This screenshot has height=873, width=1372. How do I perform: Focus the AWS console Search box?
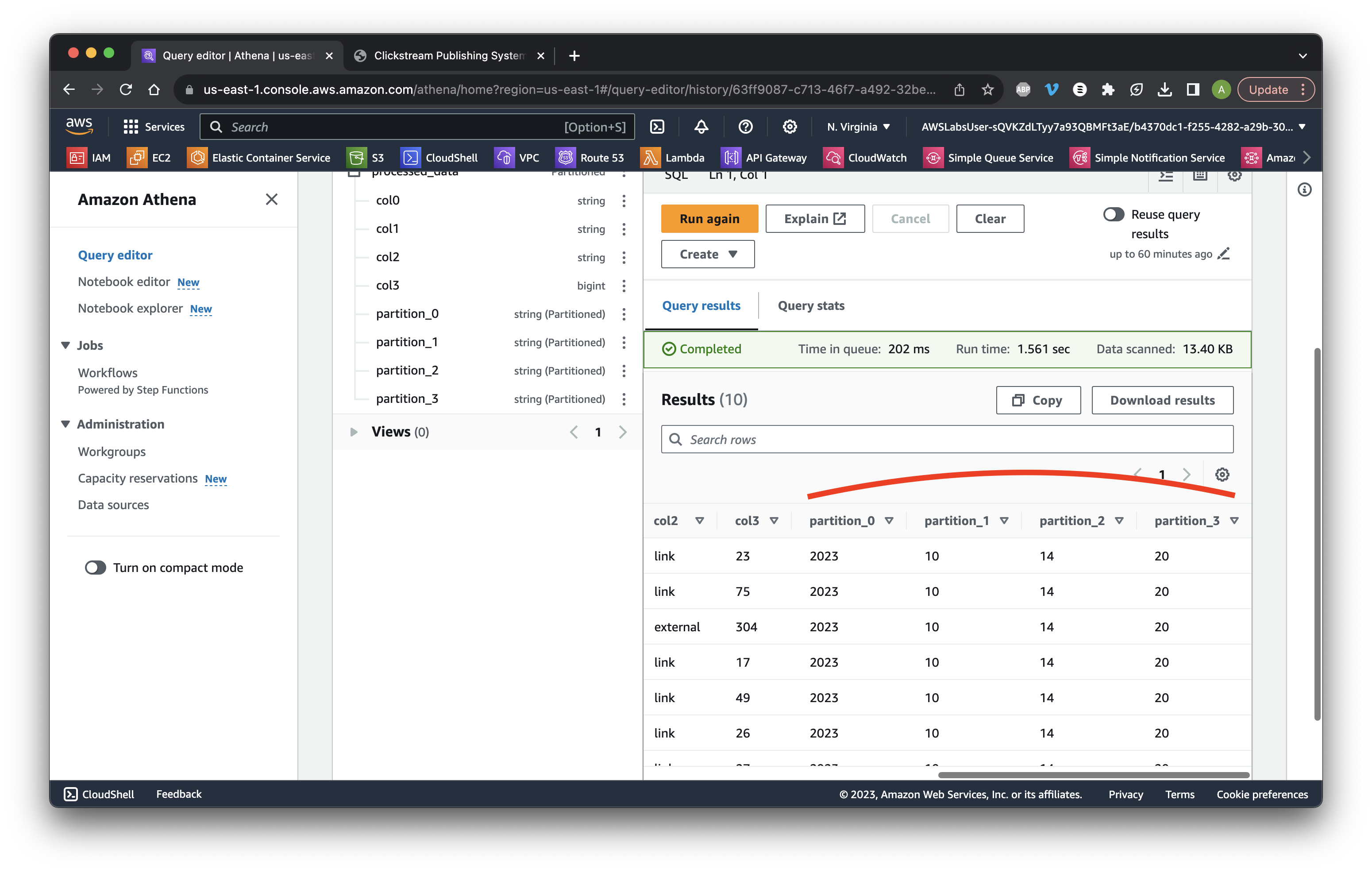pyautogui.click(x=417, y=127)
